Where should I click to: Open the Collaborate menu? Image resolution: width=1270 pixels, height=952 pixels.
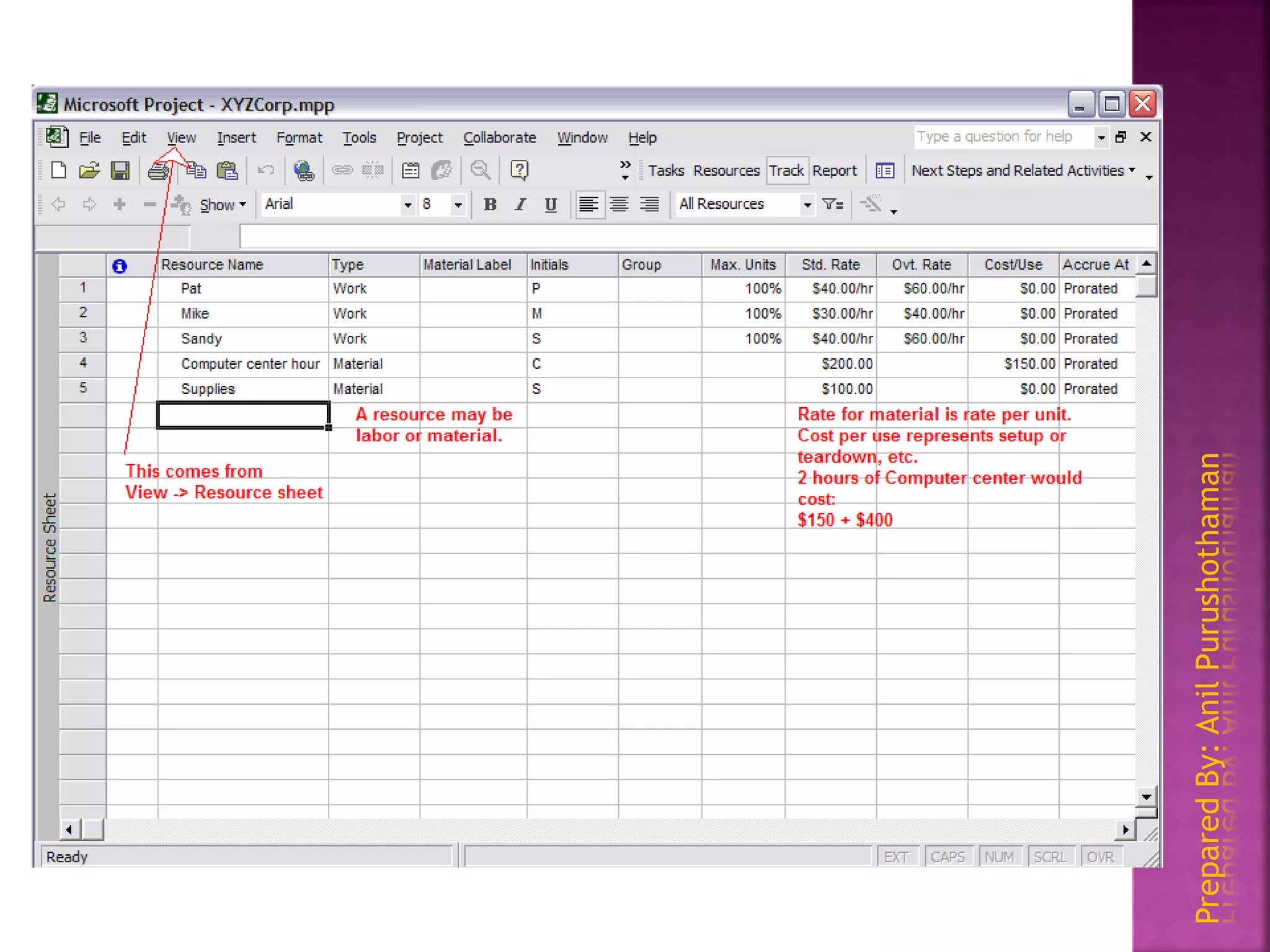(499, 138)
